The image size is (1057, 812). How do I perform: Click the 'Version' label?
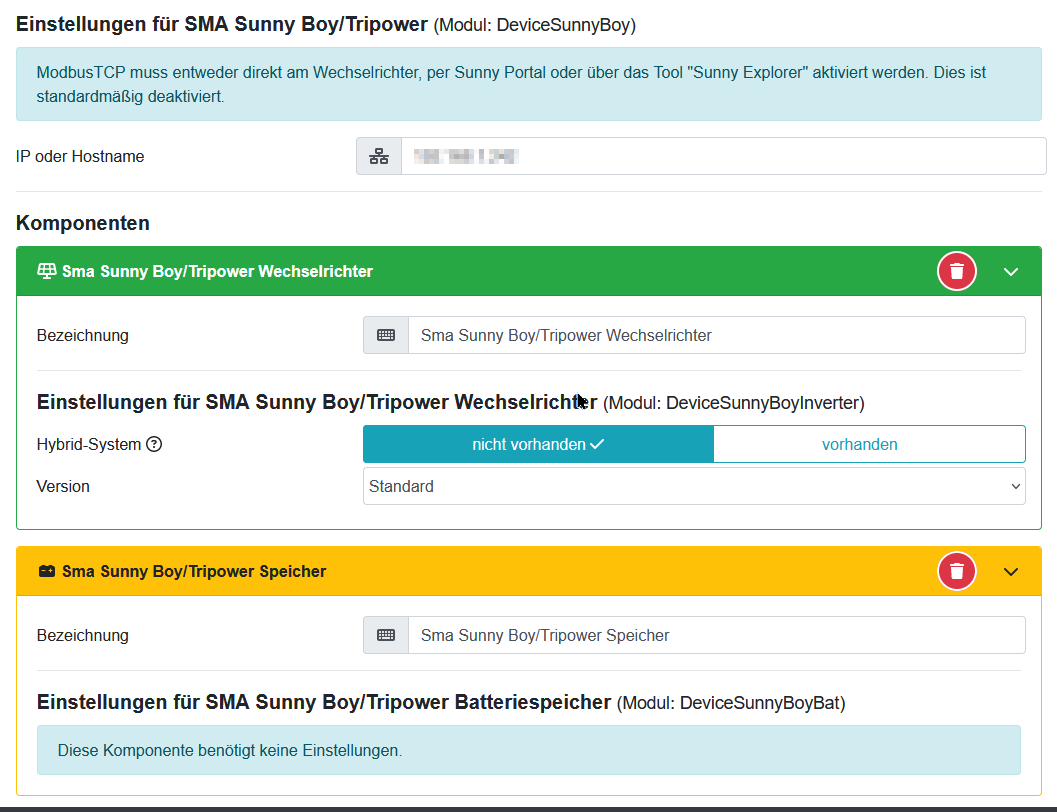click(63, 487)
